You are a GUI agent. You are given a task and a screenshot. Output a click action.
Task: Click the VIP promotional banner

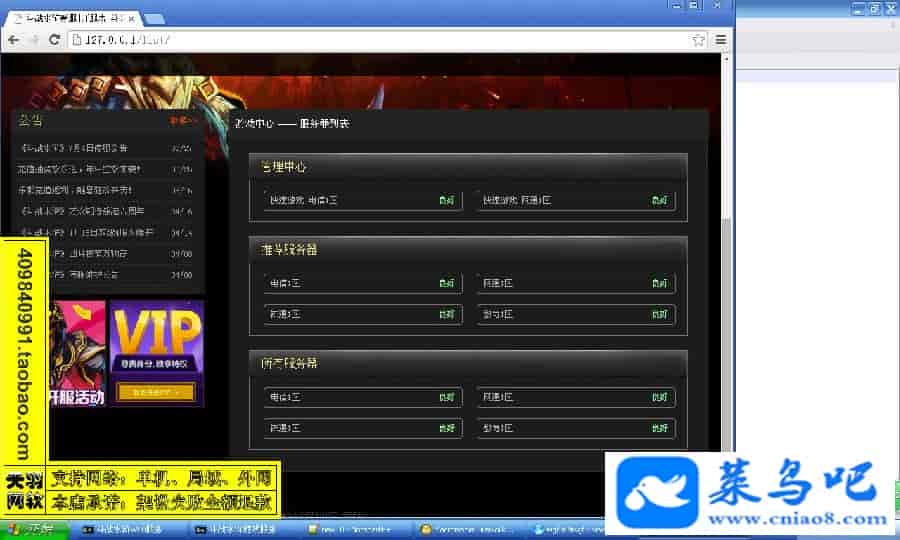pos(156,353)
